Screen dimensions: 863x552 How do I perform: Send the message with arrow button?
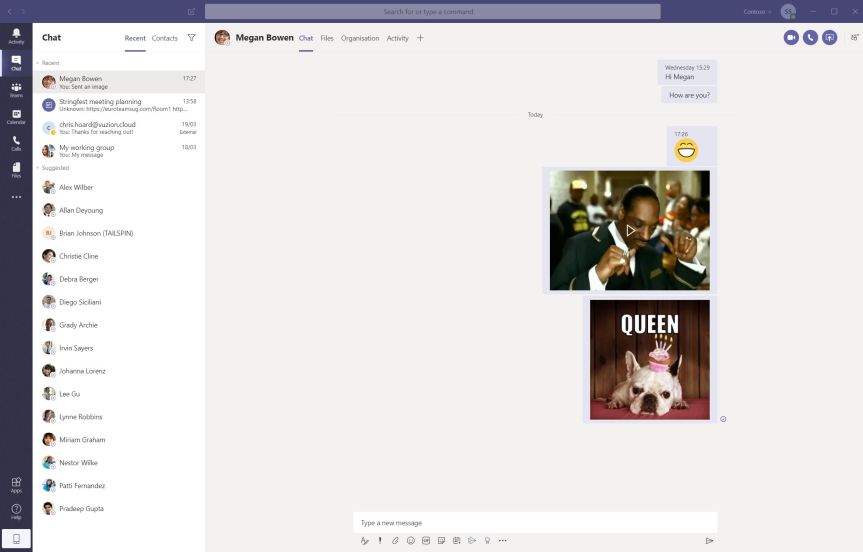[x=709, y=540]
